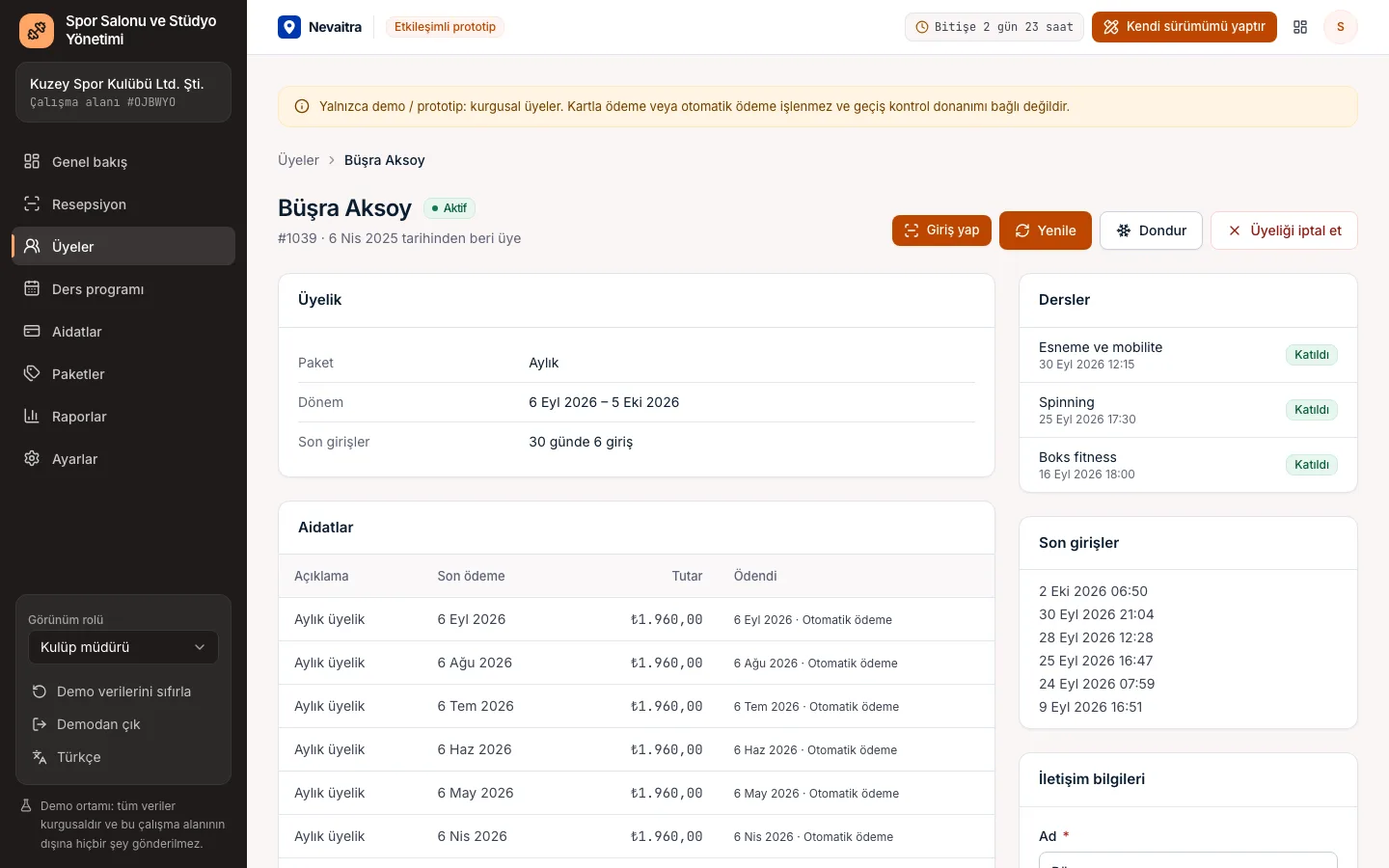Go to Ders programı calendar icon
Screen dimensions: 1389x868
point(32,288)
